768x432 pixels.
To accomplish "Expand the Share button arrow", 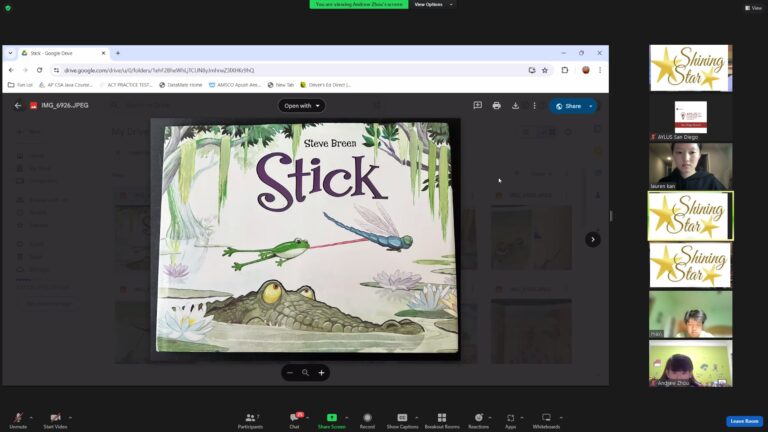I will (591, 106).
